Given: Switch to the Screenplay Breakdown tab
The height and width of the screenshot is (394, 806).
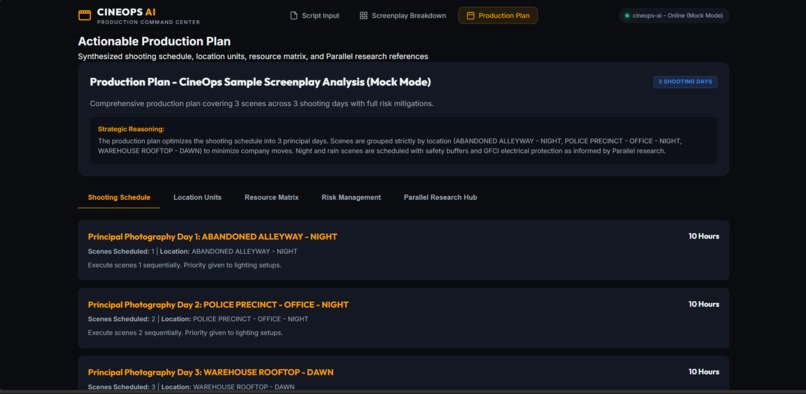Looking at the screenshot, I should (402, 15).
